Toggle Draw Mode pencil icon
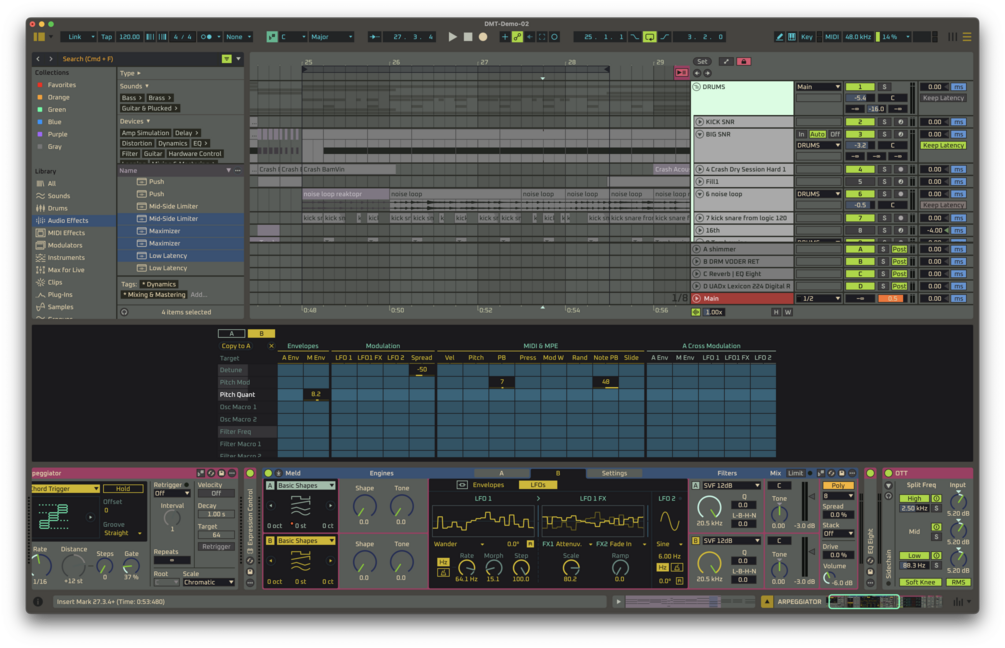 (779, 37)
